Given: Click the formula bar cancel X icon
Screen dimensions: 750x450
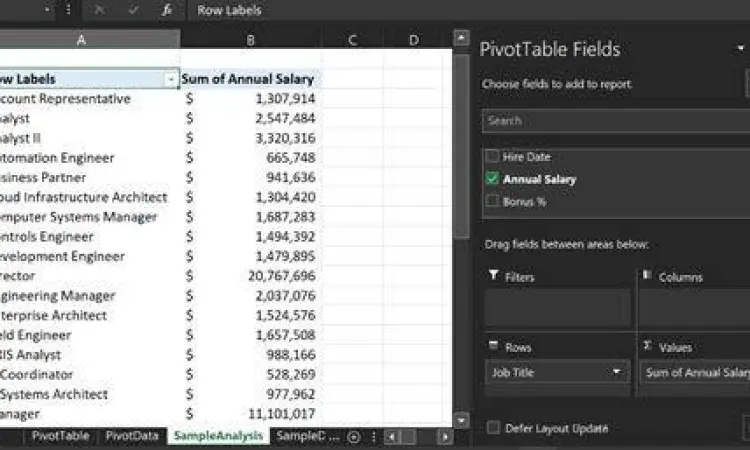Looking at the screenshot, I should (x=99, y=10).
